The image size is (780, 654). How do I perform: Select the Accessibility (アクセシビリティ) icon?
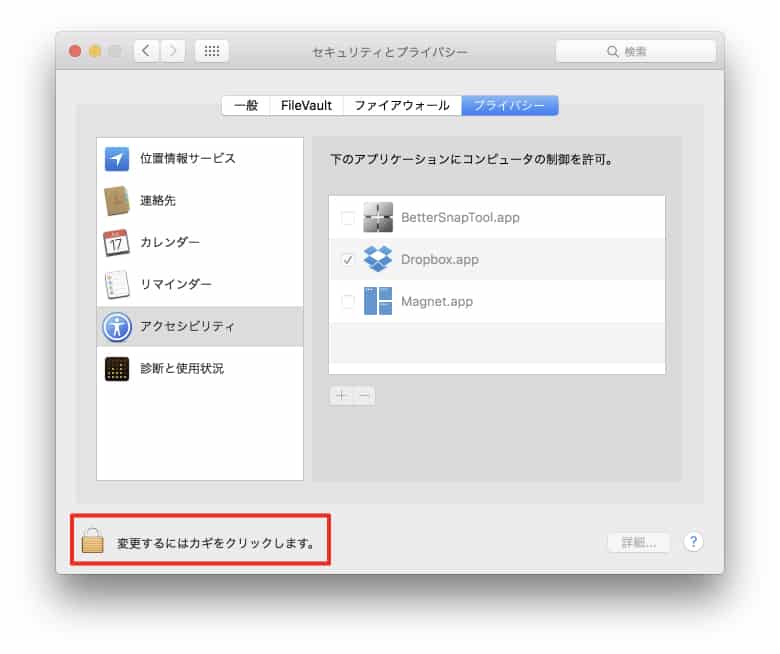(x=117, y=327)
